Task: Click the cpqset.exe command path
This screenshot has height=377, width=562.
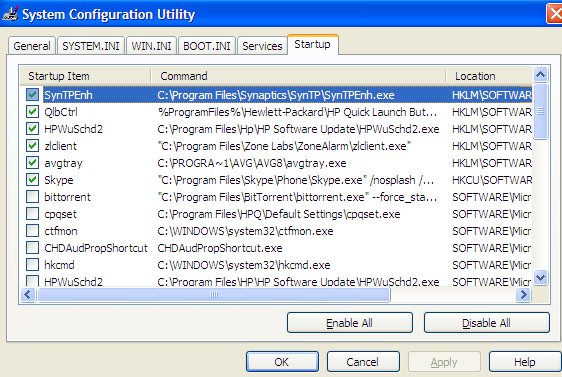Action: click(x=278, y=214)
